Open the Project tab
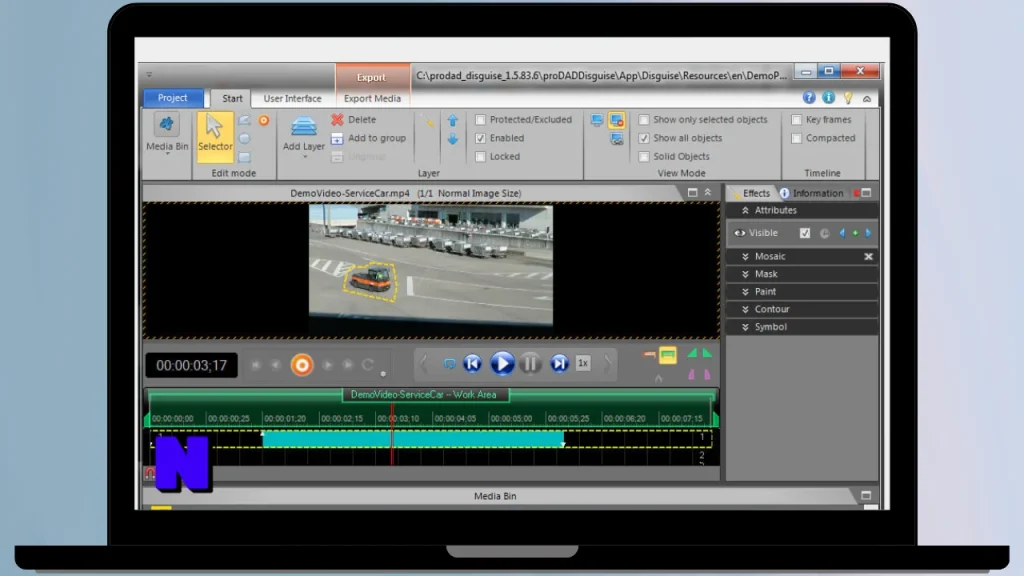 point(173,97)
